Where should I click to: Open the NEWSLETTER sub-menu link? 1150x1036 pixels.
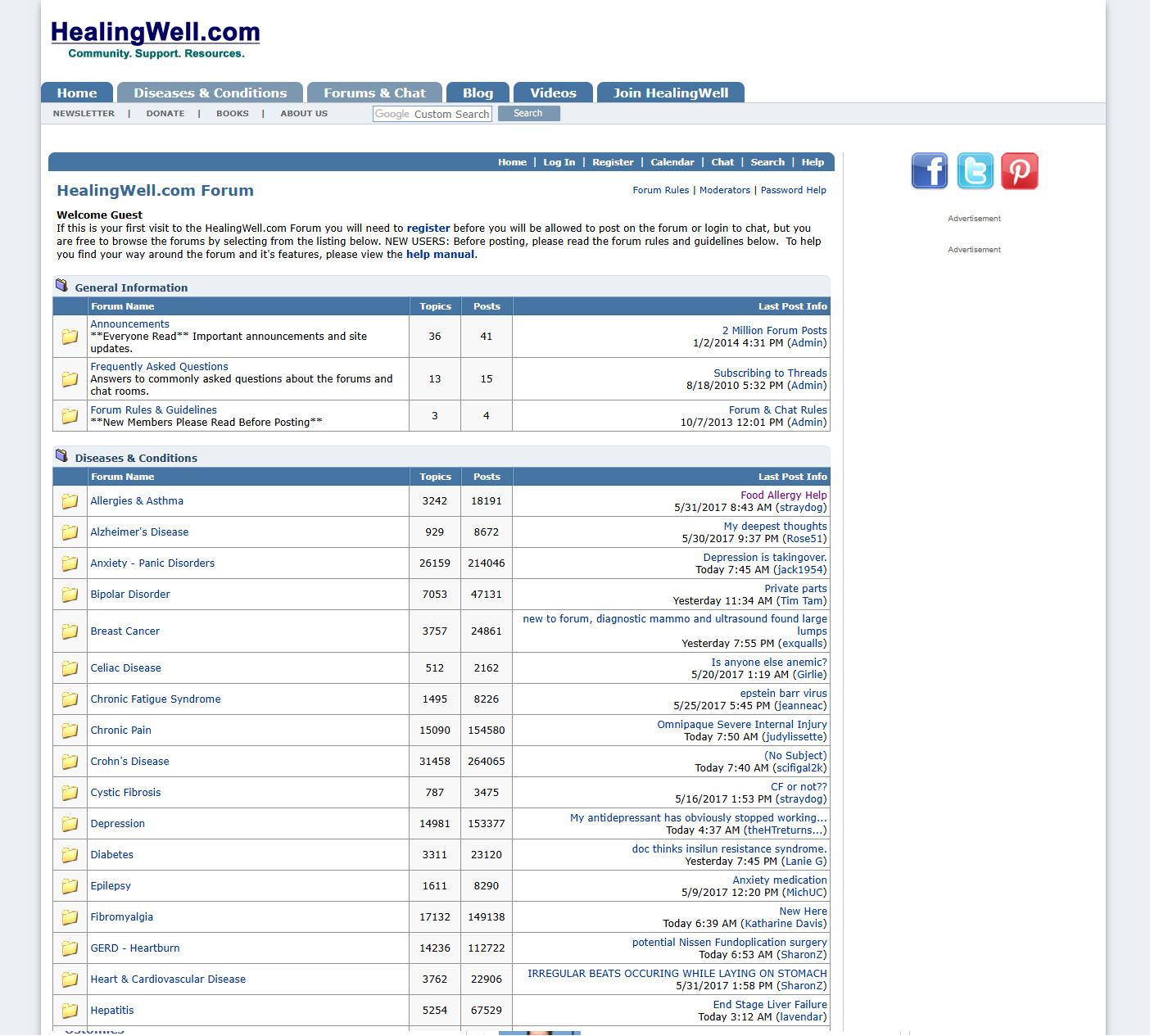84,114
